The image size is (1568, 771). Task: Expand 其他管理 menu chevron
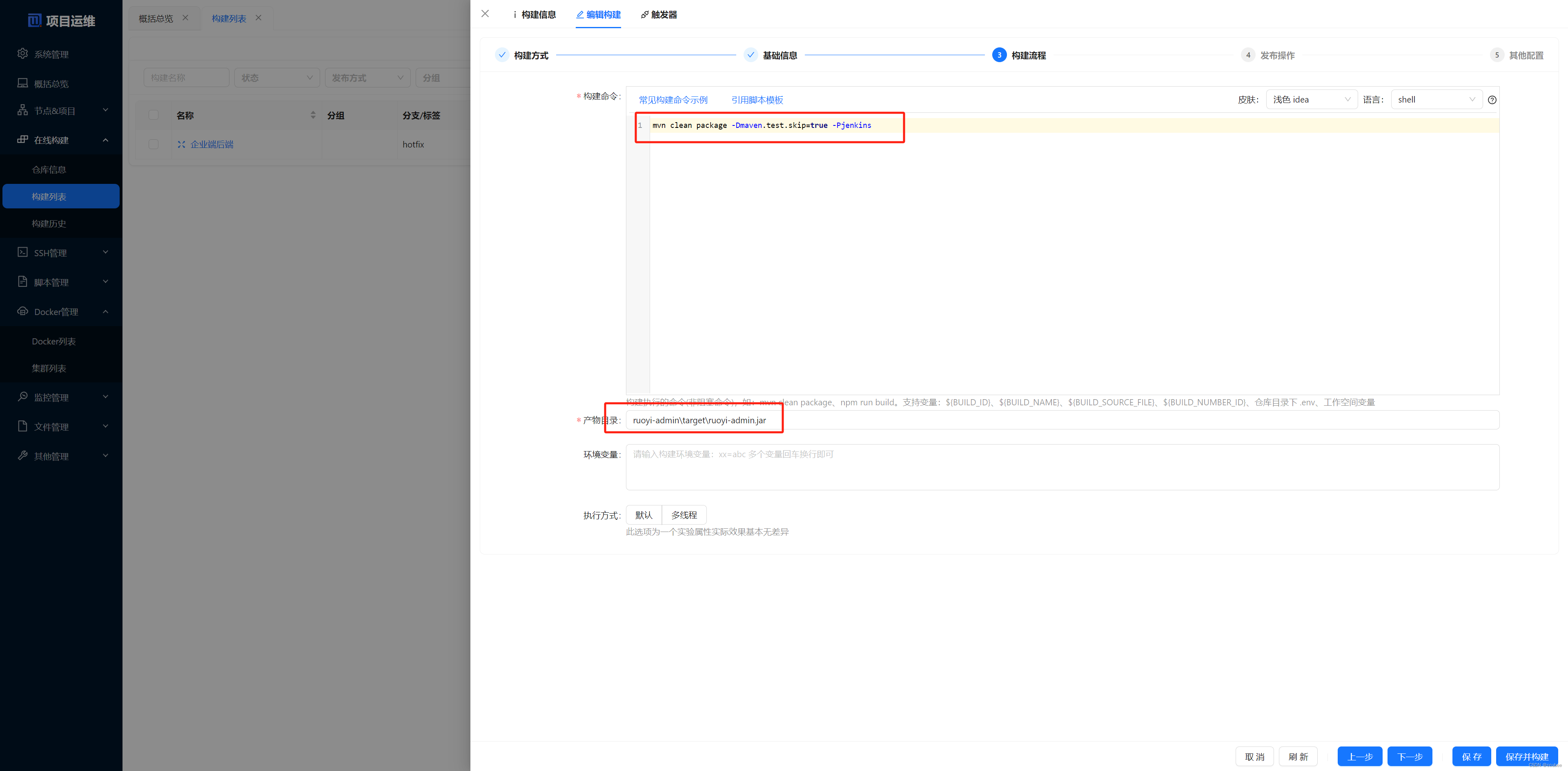(x=105, y=456)
